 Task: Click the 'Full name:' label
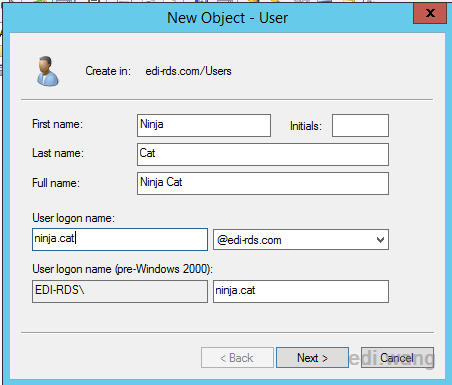point(56,183)
